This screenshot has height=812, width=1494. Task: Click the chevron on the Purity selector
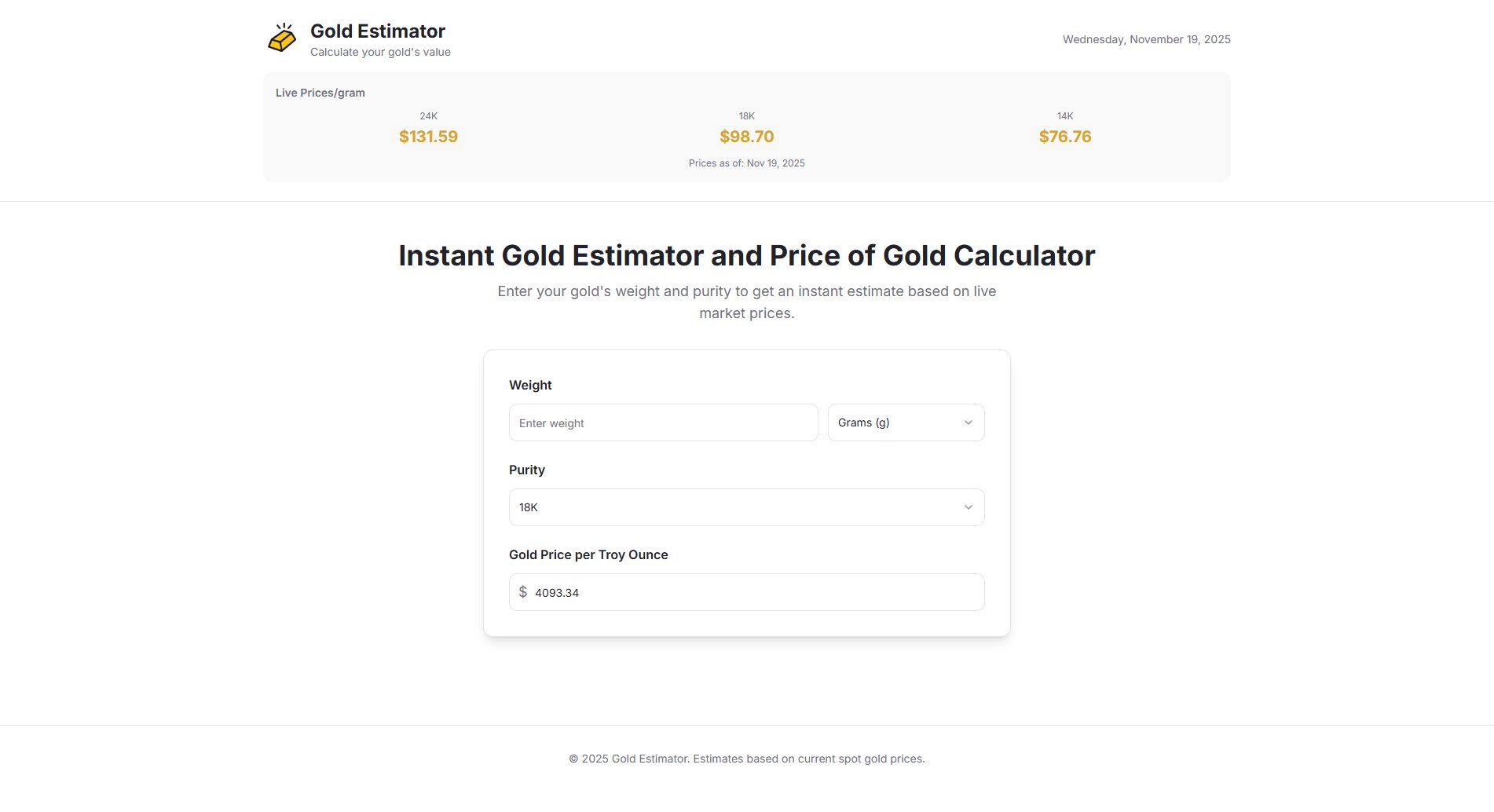tap(968, 507)
